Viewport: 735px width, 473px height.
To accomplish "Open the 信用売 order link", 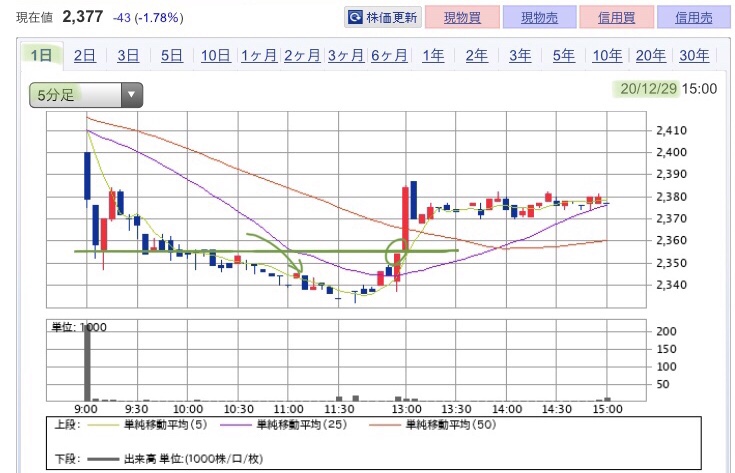I will [x=694, y=17].
